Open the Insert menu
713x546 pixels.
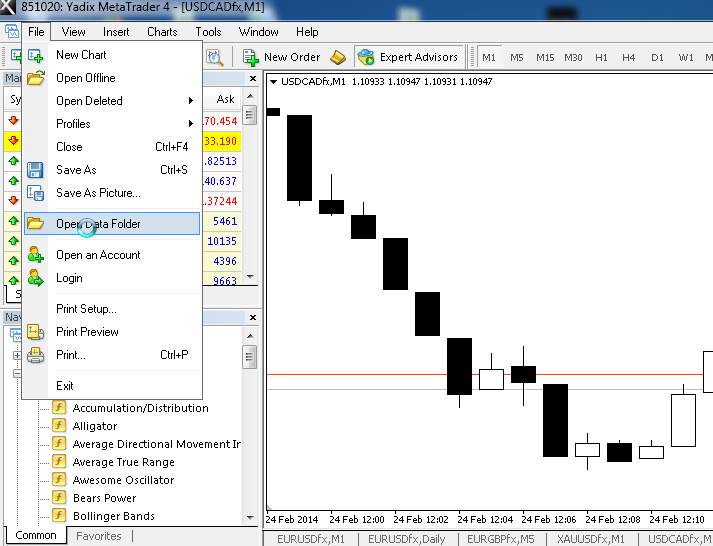coord(116,32)
